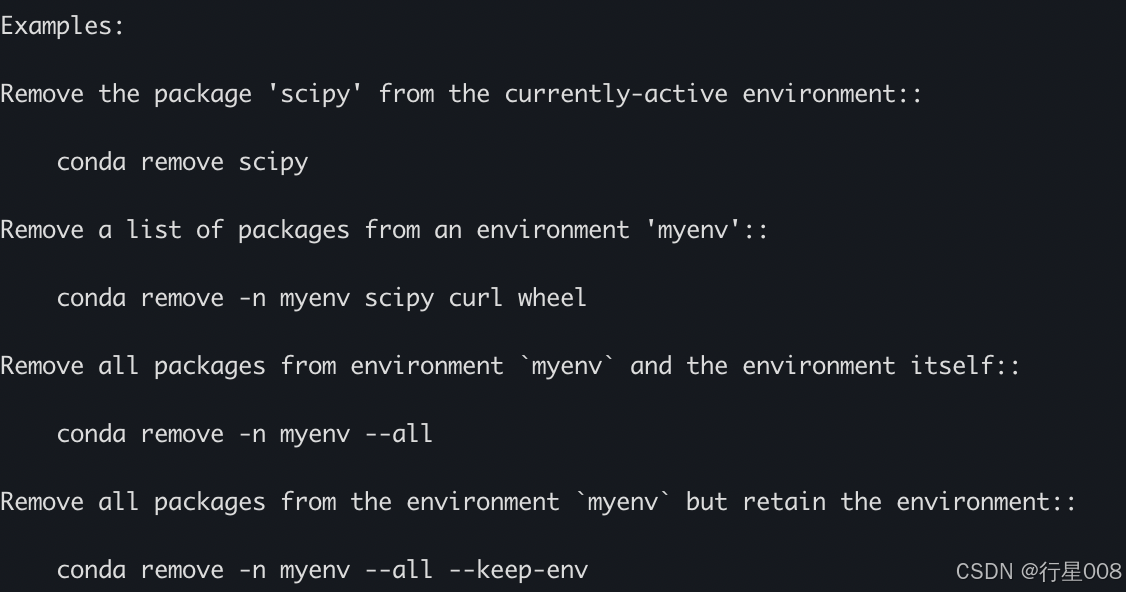1126x592 pixels.
Task: Click the backticked `myenv` before 'but retain'
Action: click(x=622, y=502)
